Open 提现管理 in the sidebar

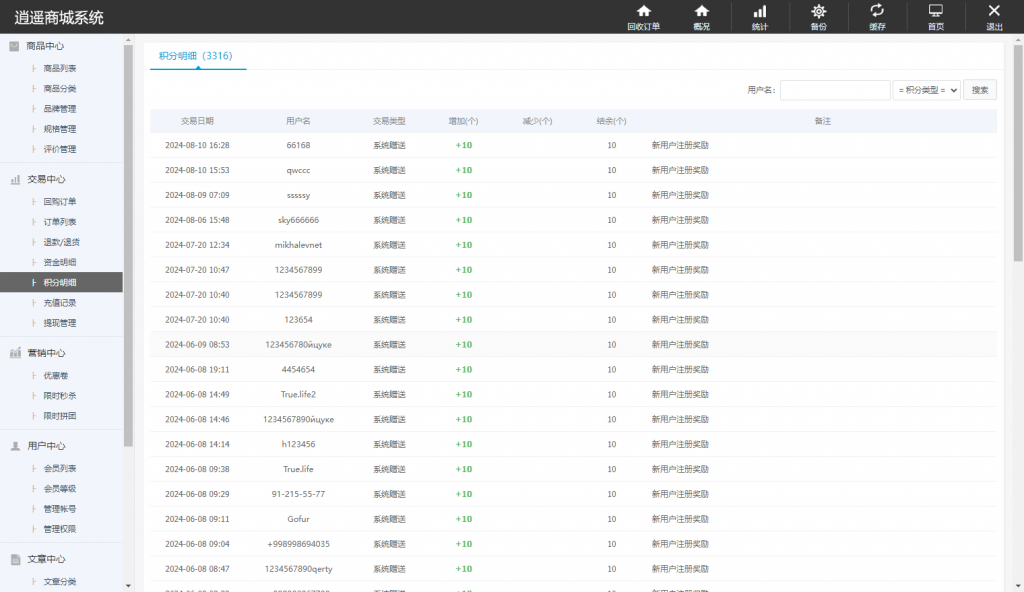pos(60,323)
